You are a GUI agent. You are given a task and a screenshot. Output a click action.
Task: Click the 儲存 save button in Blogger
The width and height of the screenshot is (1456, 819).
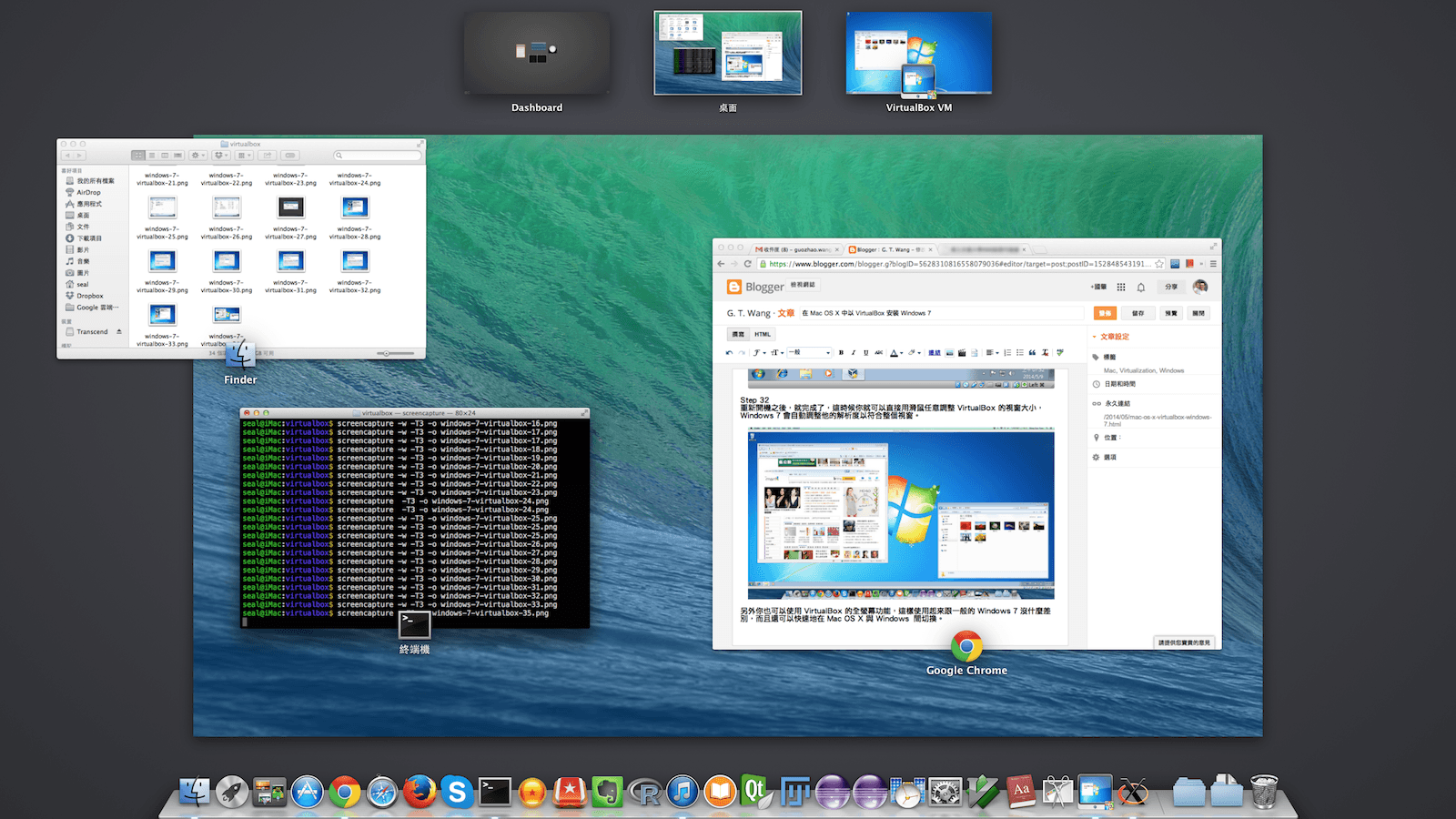tap(1137, 313)
